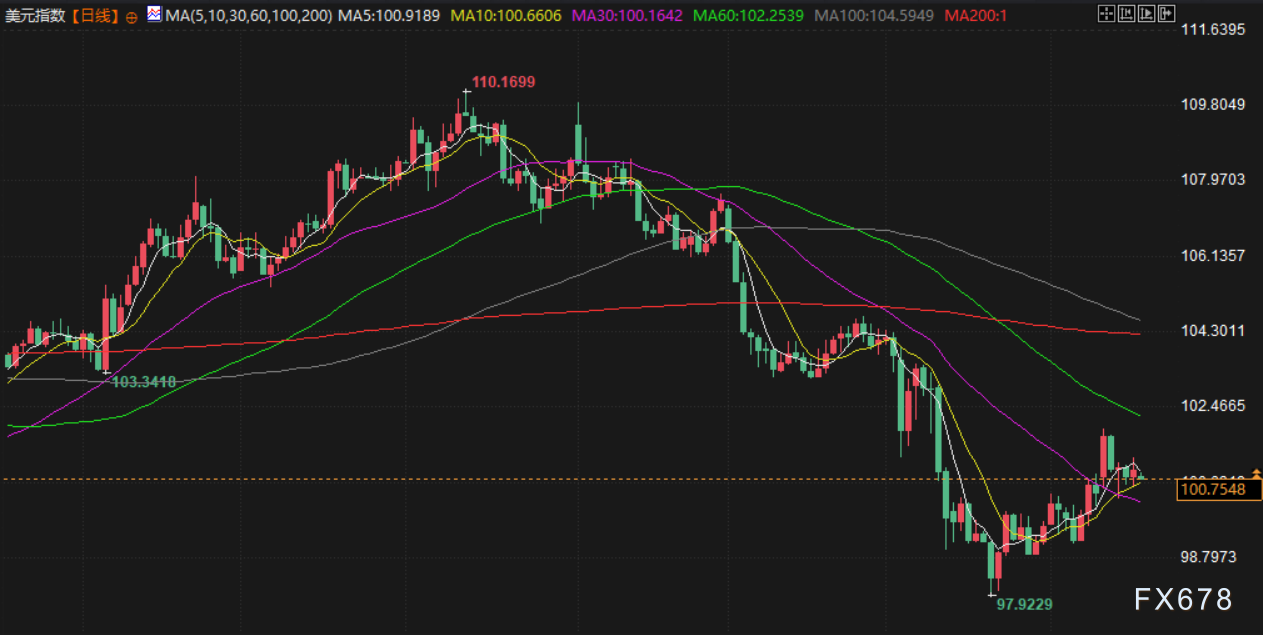The height and width of the screenshot is (635, 1263).
Task: Click the 110.1699 high price marker
Action: pyautogui.click(x=503, y=82)
